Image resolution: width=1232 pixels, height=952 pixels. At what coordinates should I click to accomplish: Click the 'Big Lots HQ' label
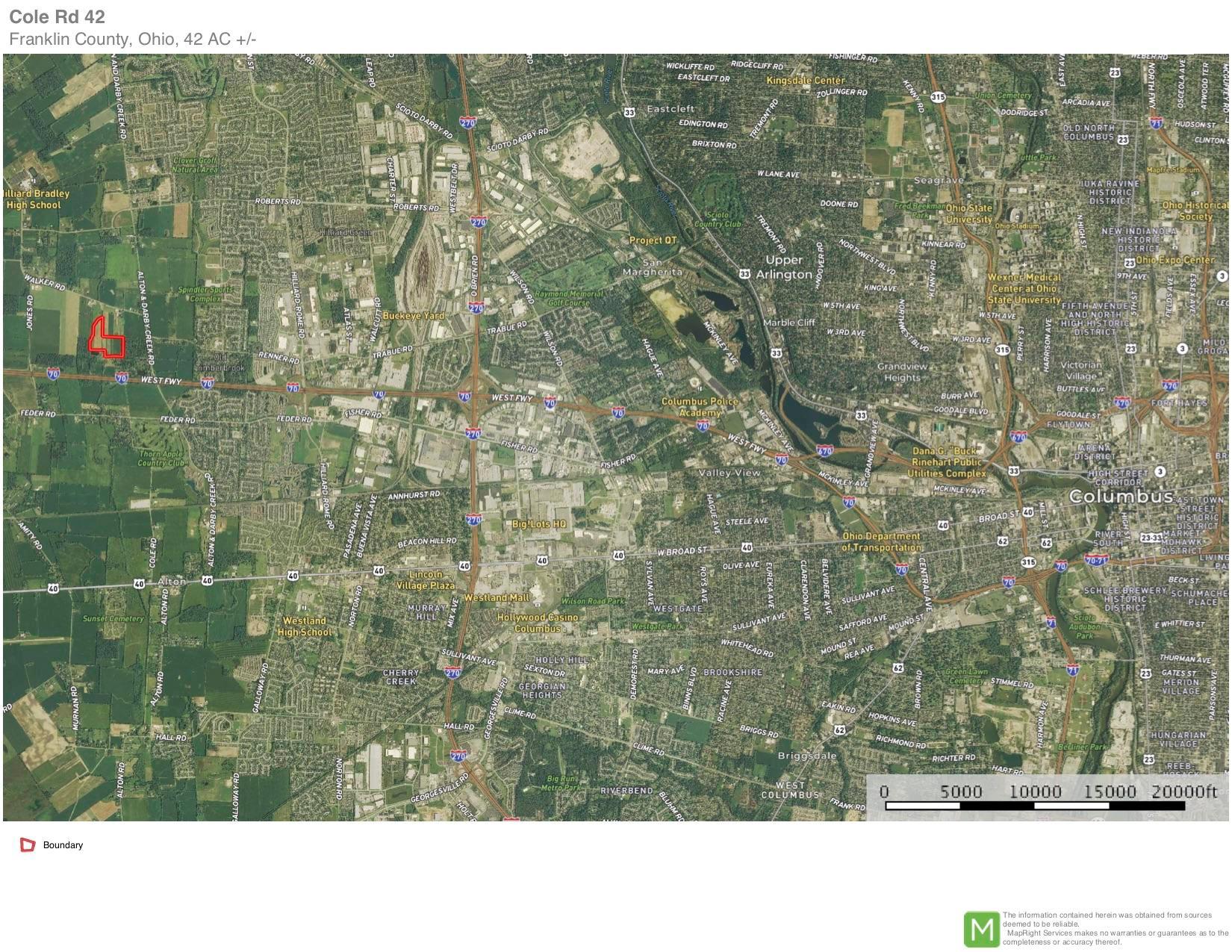(x=539, y=524)
